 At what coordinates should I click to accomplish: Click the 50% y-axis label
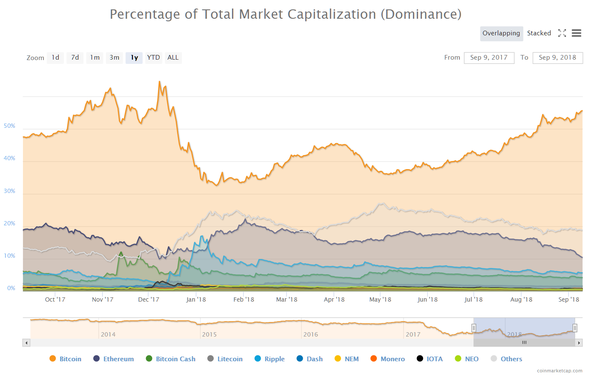point(10,126)
